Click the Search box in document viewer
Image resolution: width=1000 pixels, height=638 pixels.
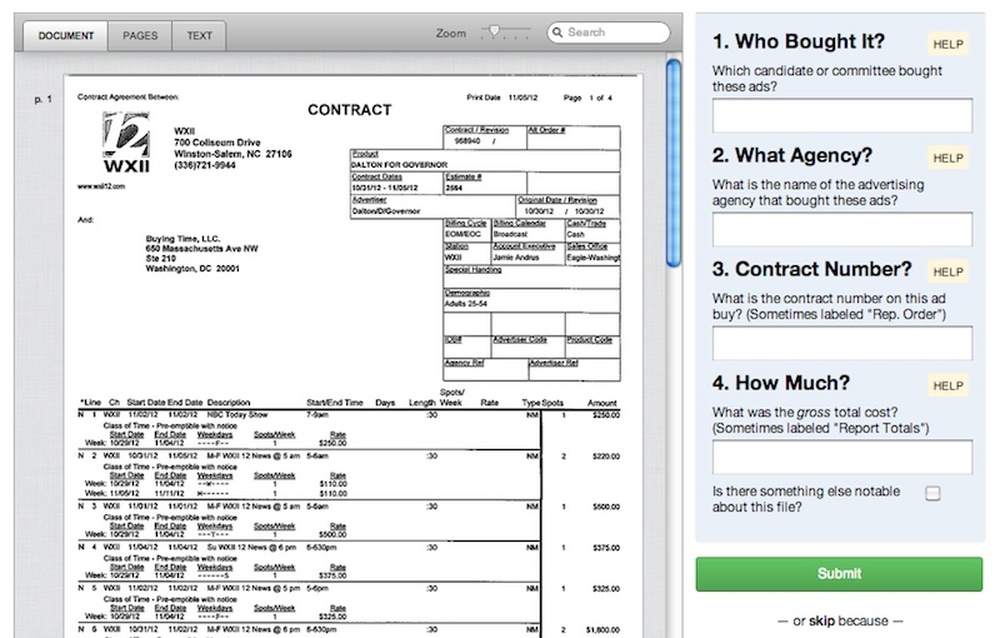click(608, 33)
